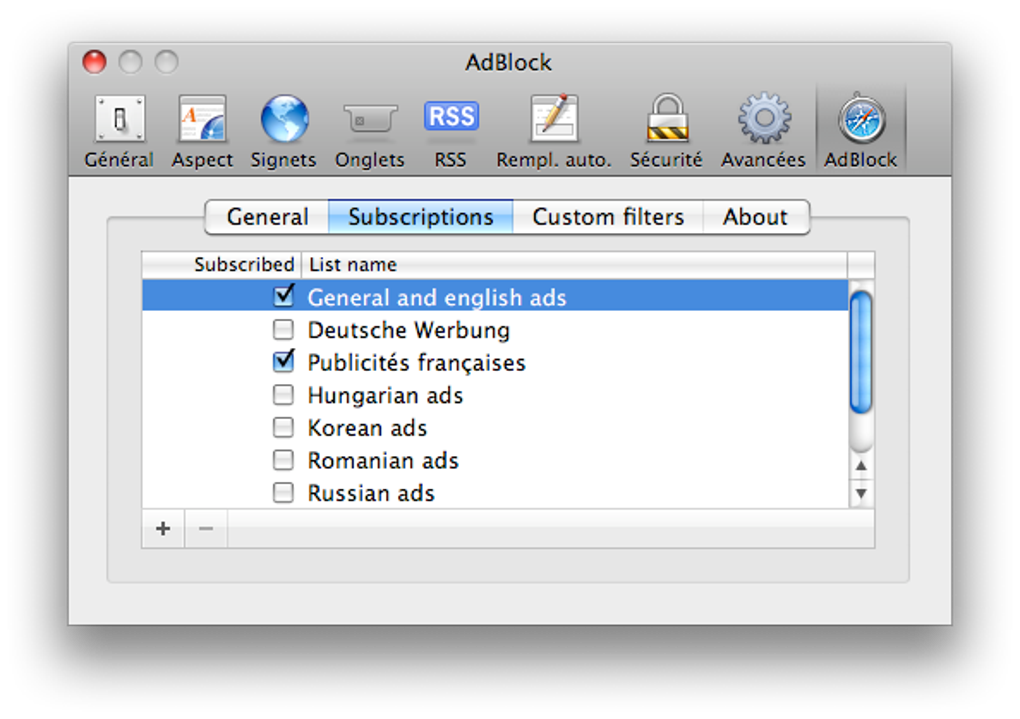
Task: Open the Sécurité lock pane
Action: coord(666,132)
